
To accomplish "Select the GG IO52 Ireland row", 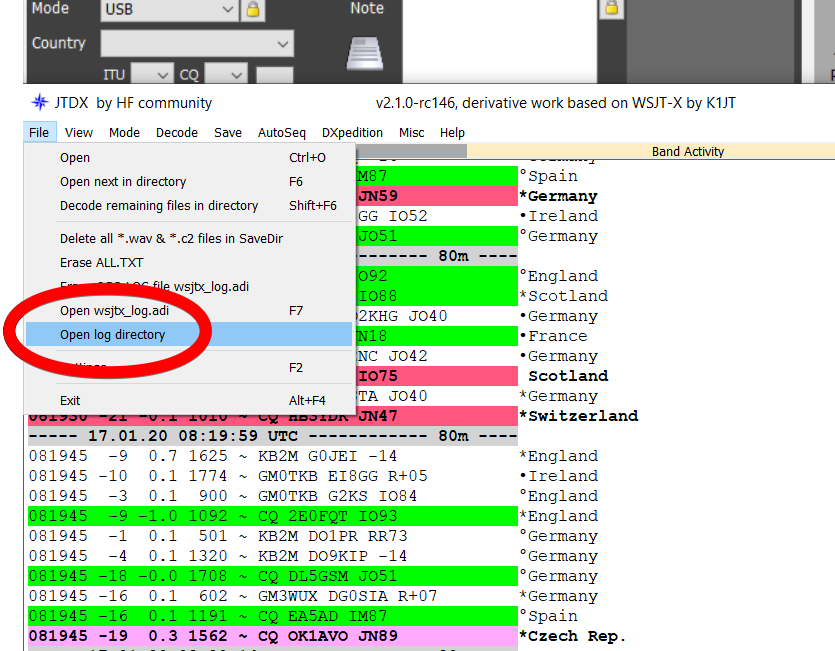I will [437, 216].
